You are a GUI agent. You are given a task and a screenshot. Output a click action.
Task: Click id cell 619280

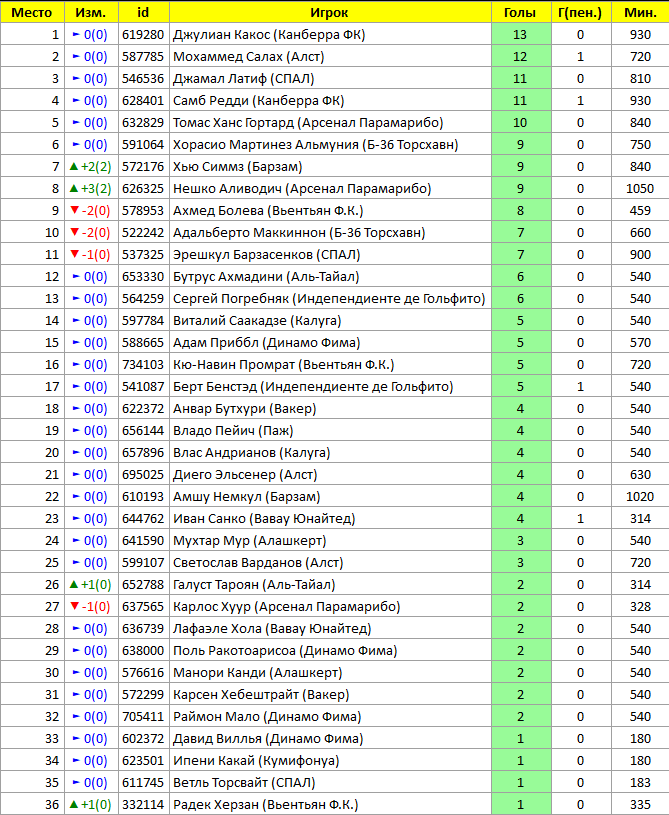(143, 35)
